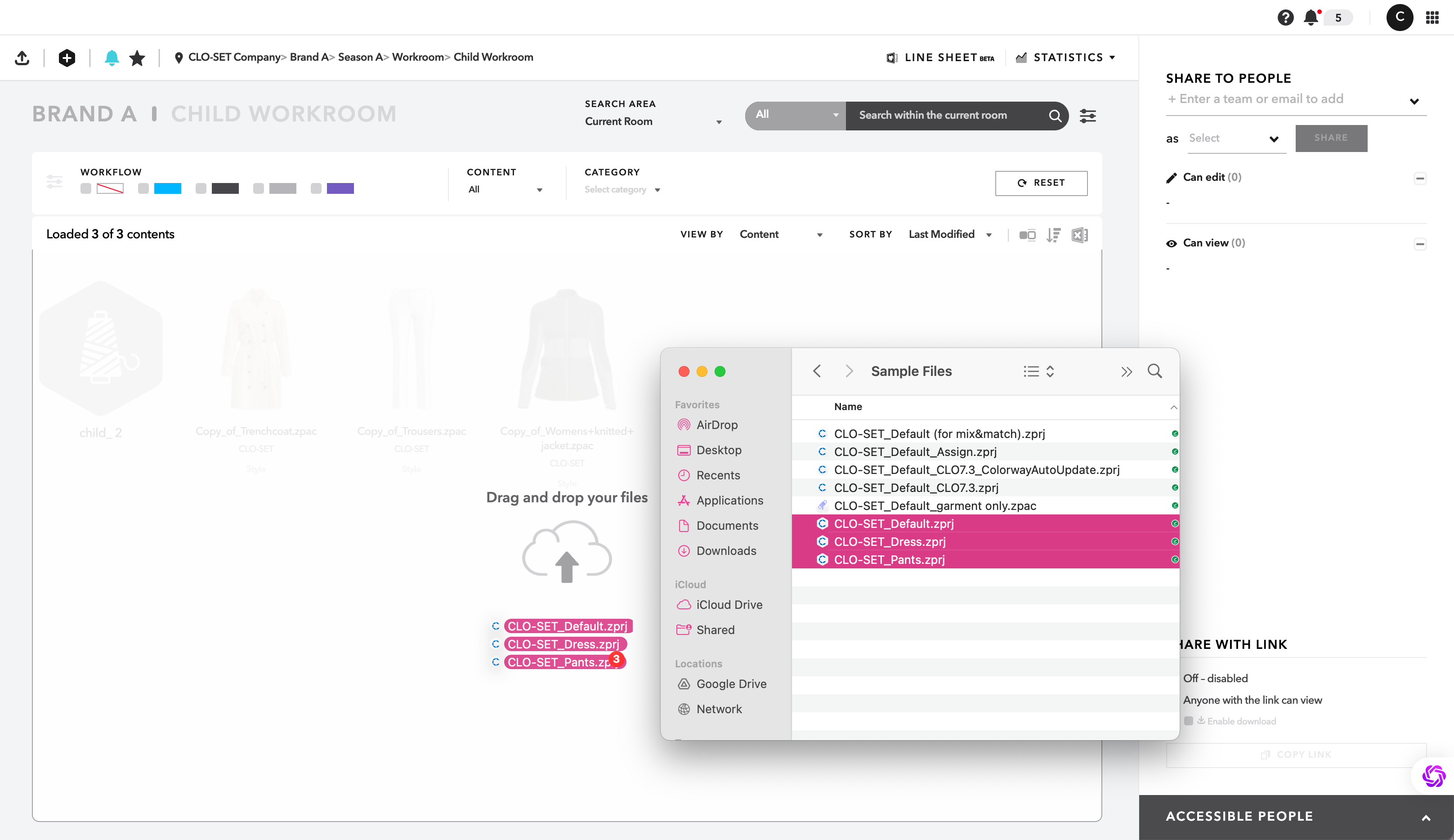The height and width of the screenshot is (840, 1454).
Task: Open Line Sheet beta
Action: pos(941,58)
